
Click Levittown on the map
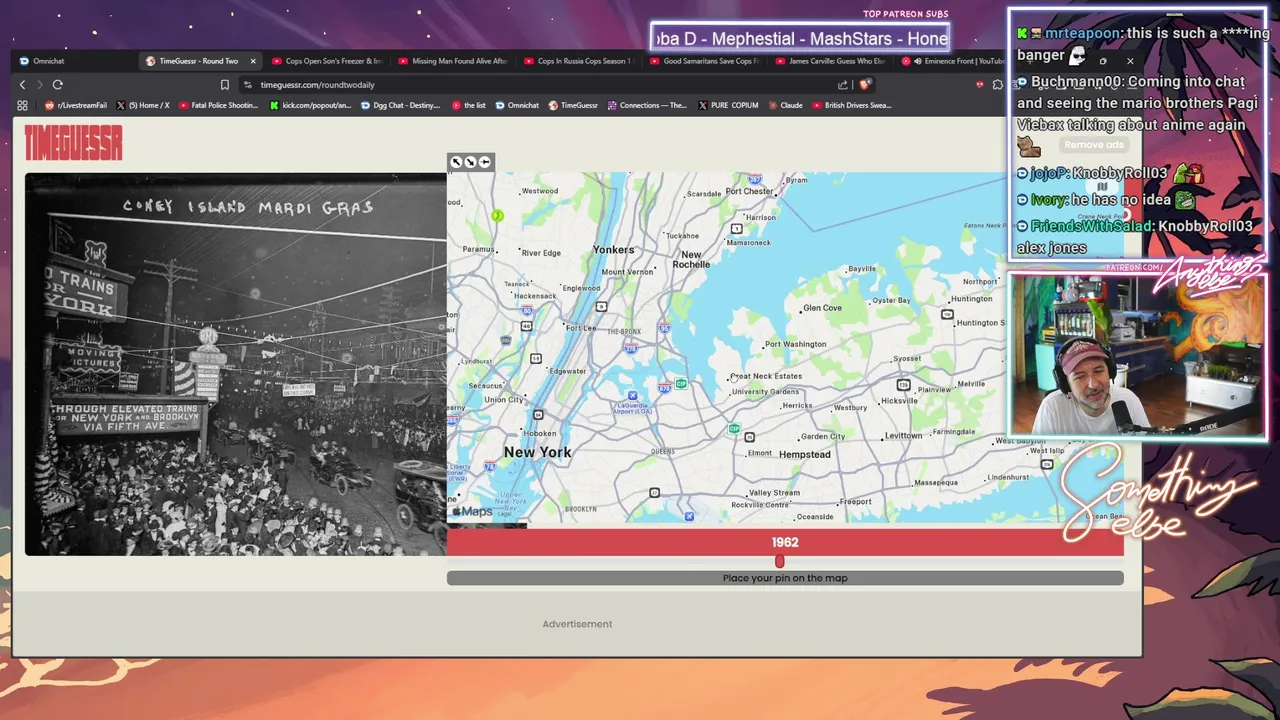pyautogui.click(x=903, y=436)
